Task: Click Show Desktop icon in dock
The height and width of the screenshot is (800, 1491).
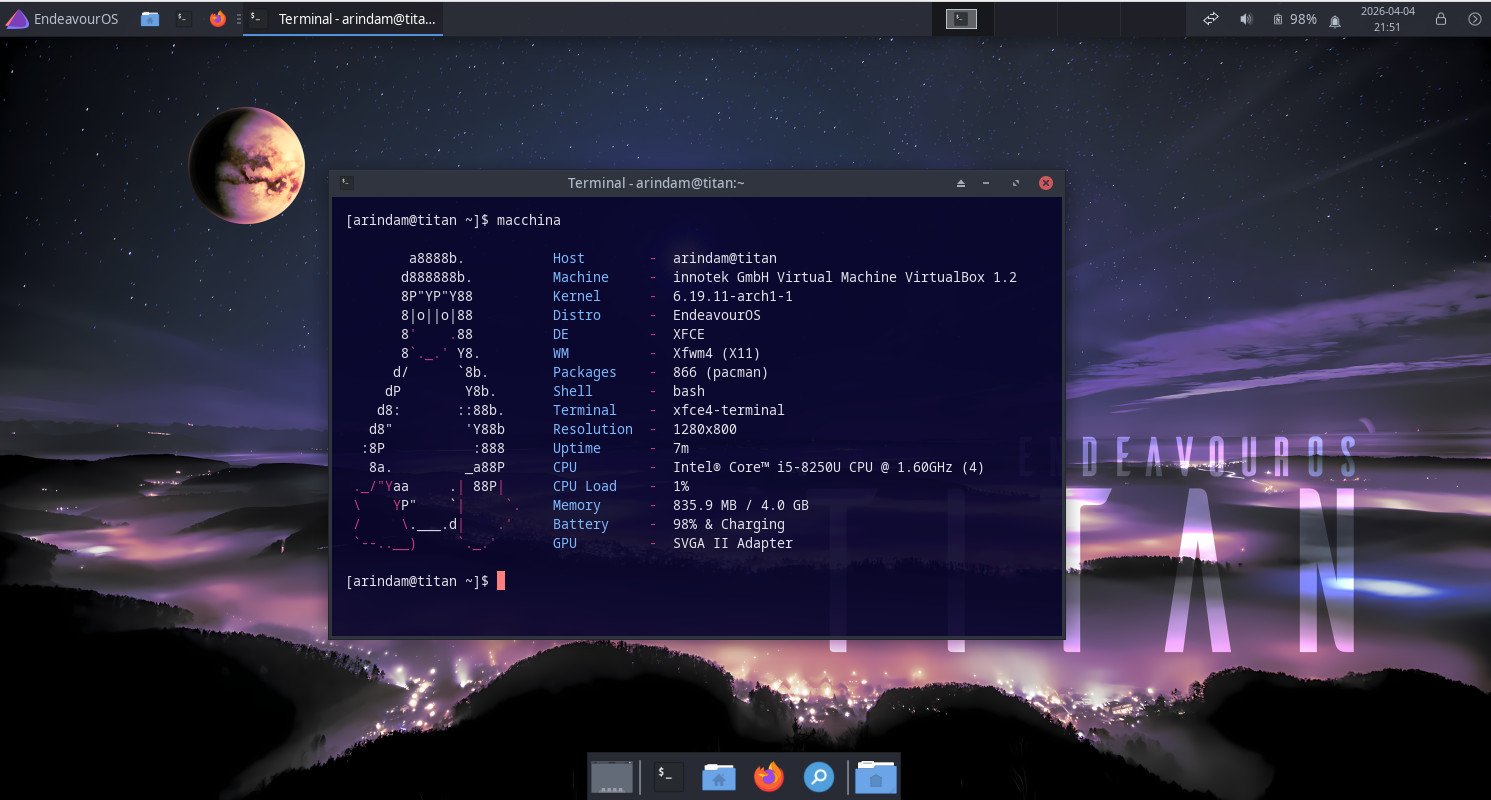Action: [612, 776]
